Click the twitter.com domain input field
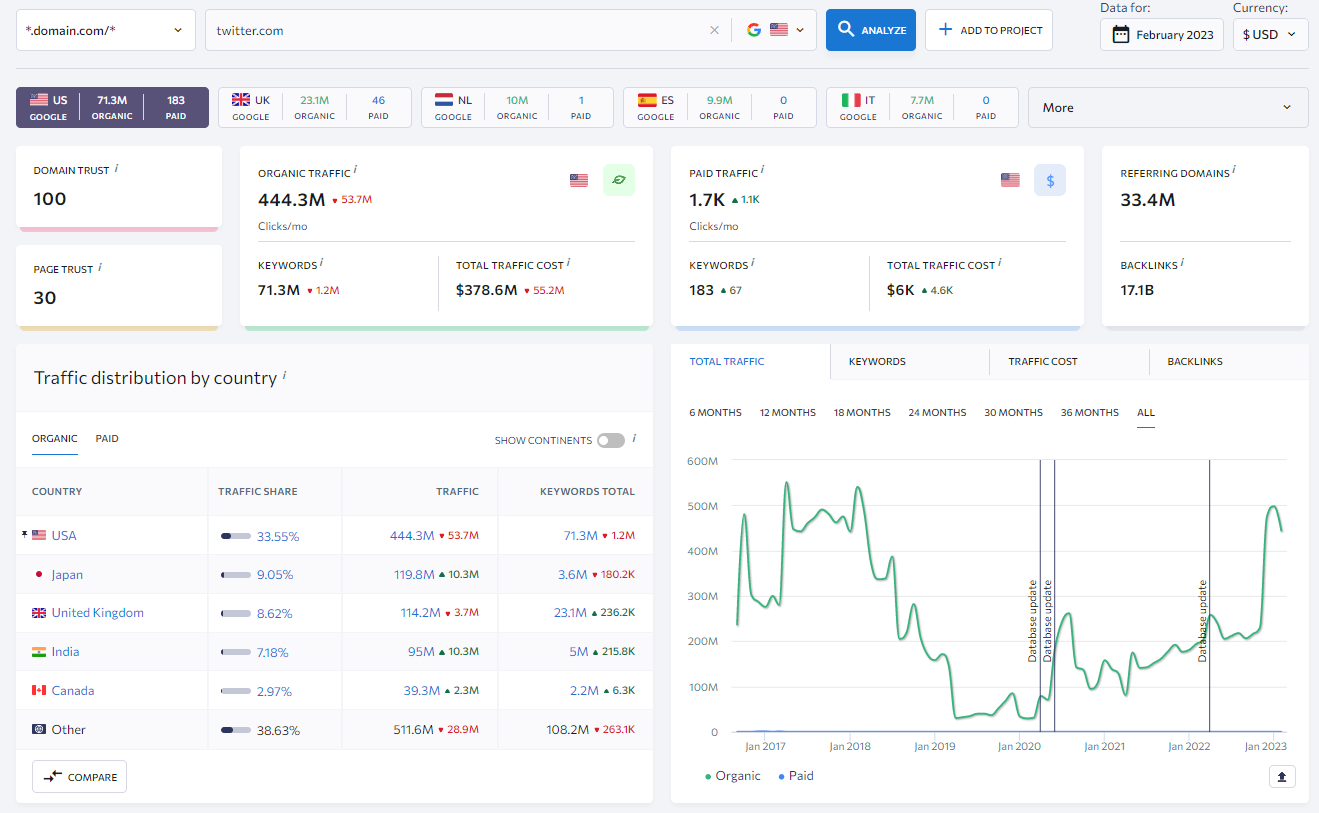This screenshot has height=813, width=1319. pos(460,30)
